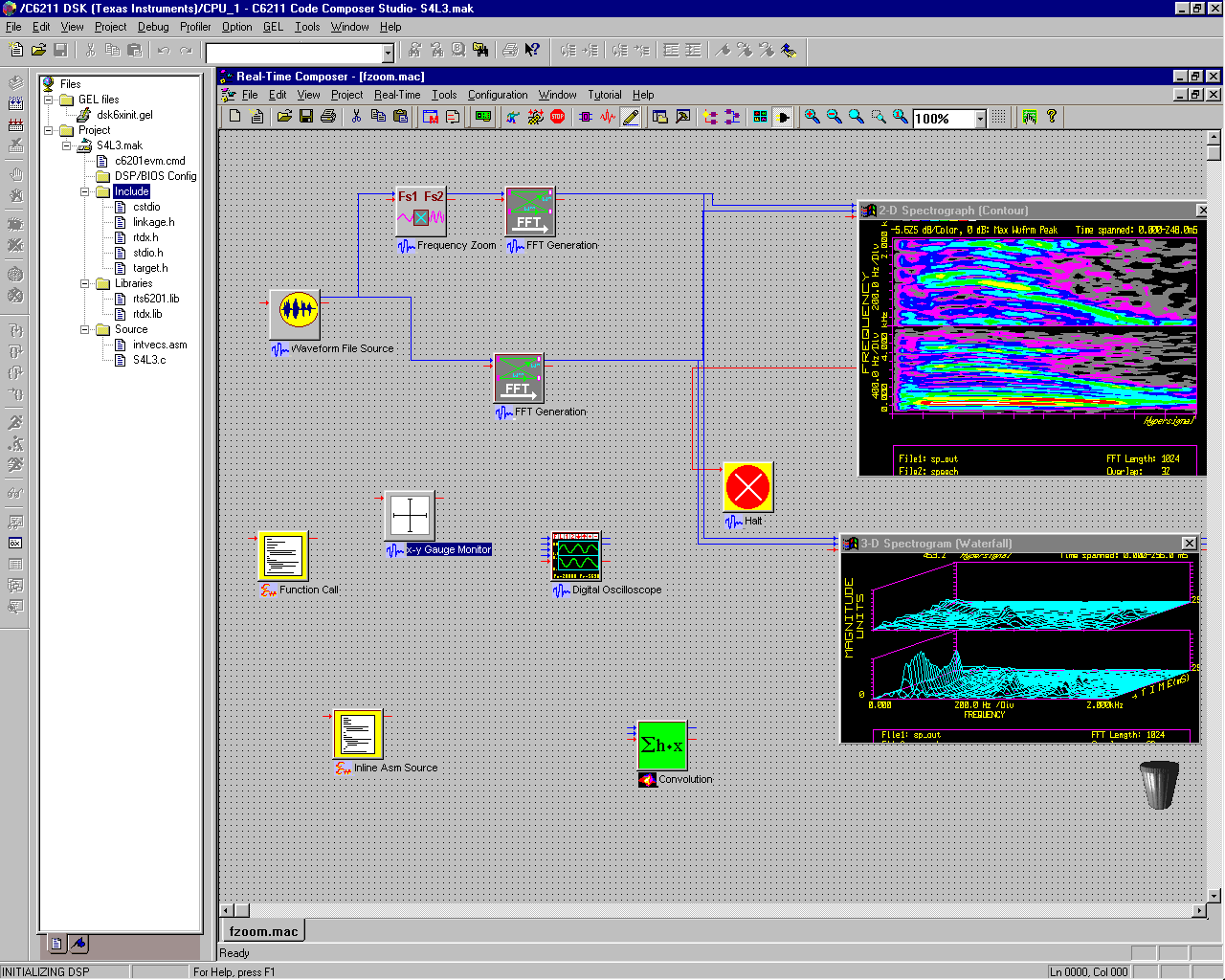Click the horizontal scrollbar right arrow

[1199, 911]
